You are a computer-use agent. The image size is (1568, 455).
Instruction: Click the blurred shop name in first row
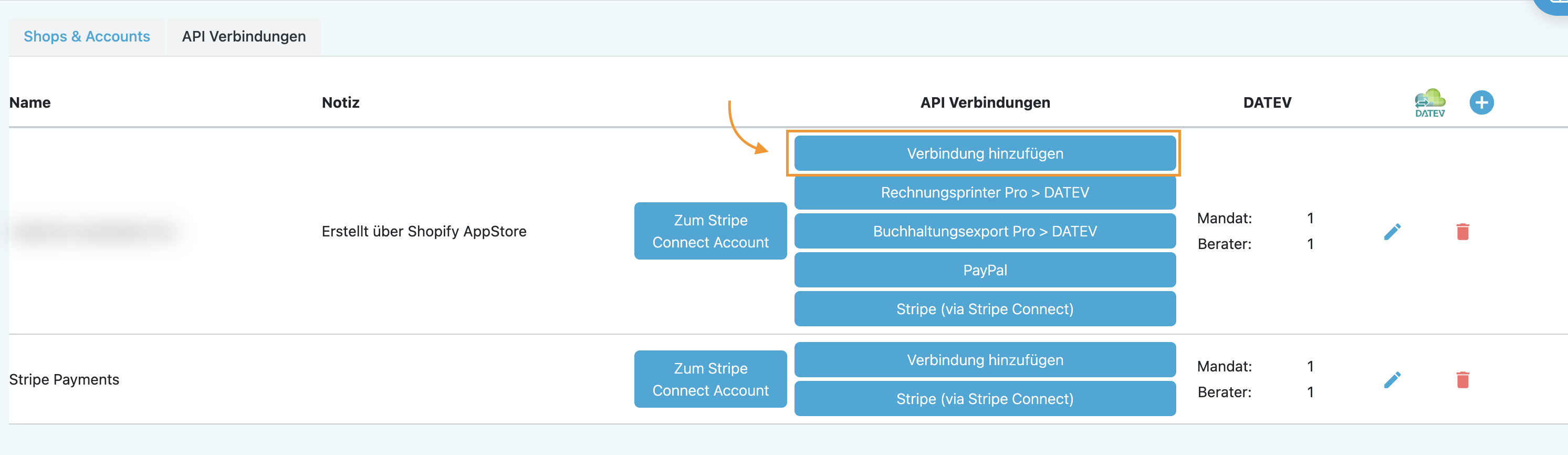(95, 231)
